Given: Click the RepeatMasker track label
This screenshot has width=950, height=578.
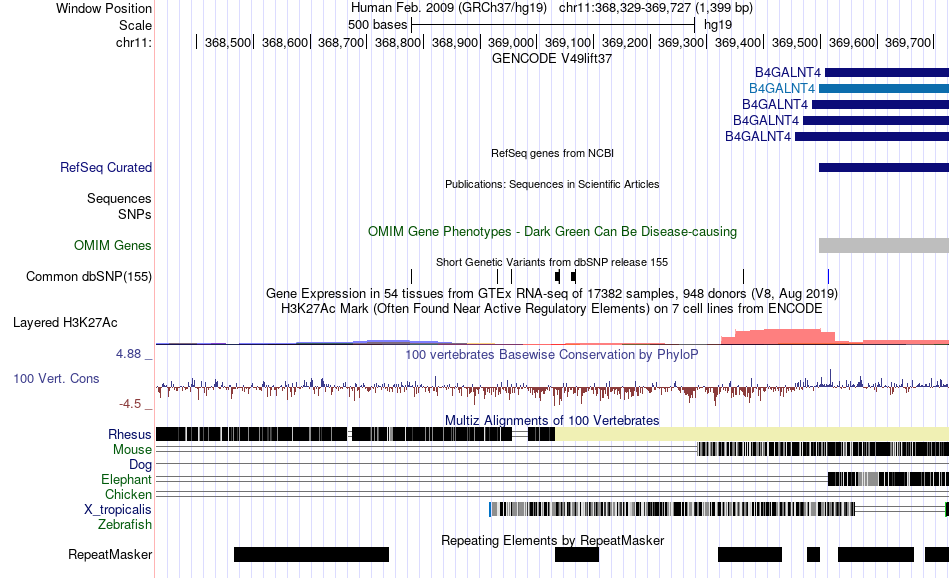Looking at the screenshot, I should [x=110, y=554].
